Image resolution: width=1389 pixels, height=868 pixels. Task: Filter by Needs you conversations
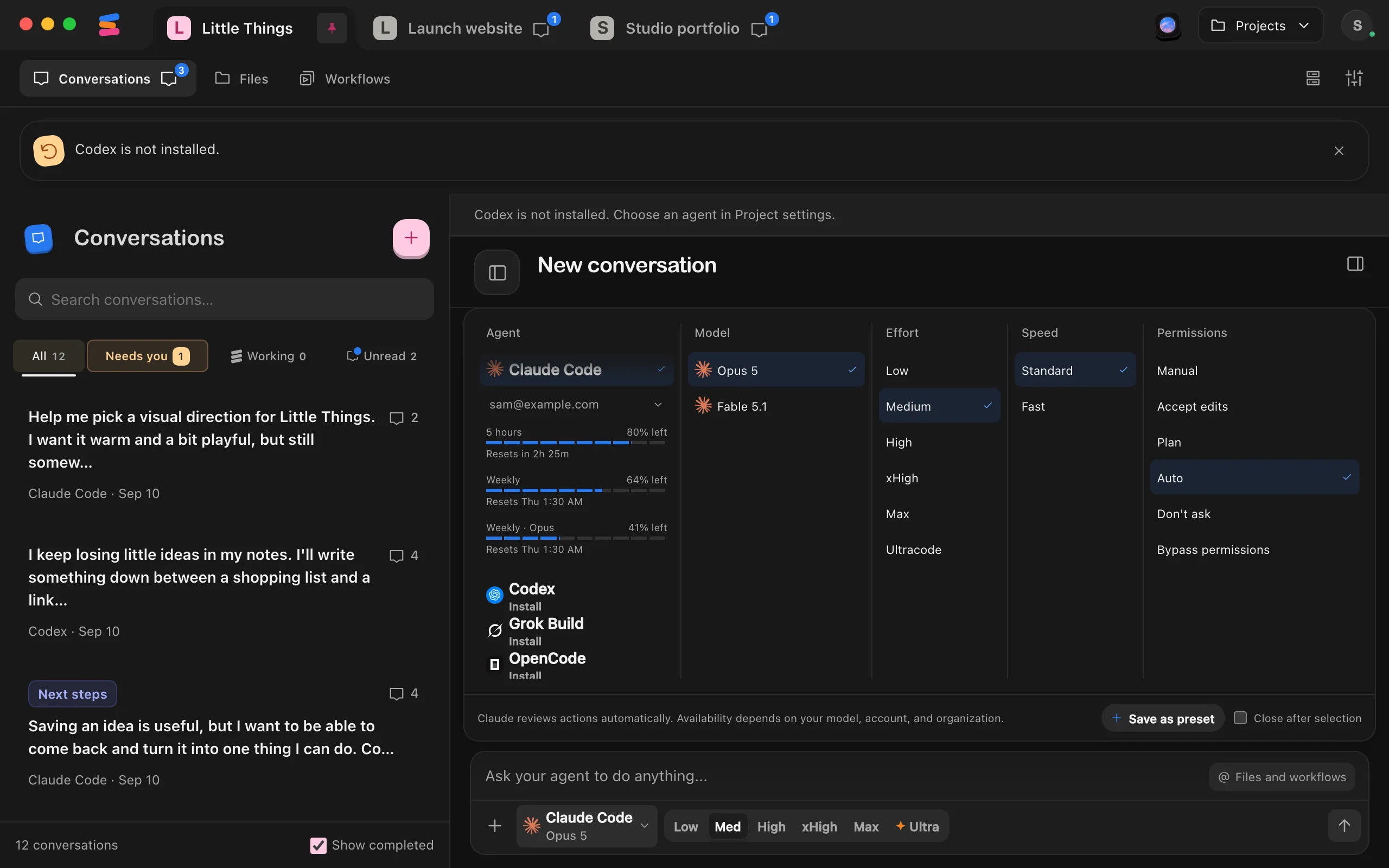click(x=148, y=356)
